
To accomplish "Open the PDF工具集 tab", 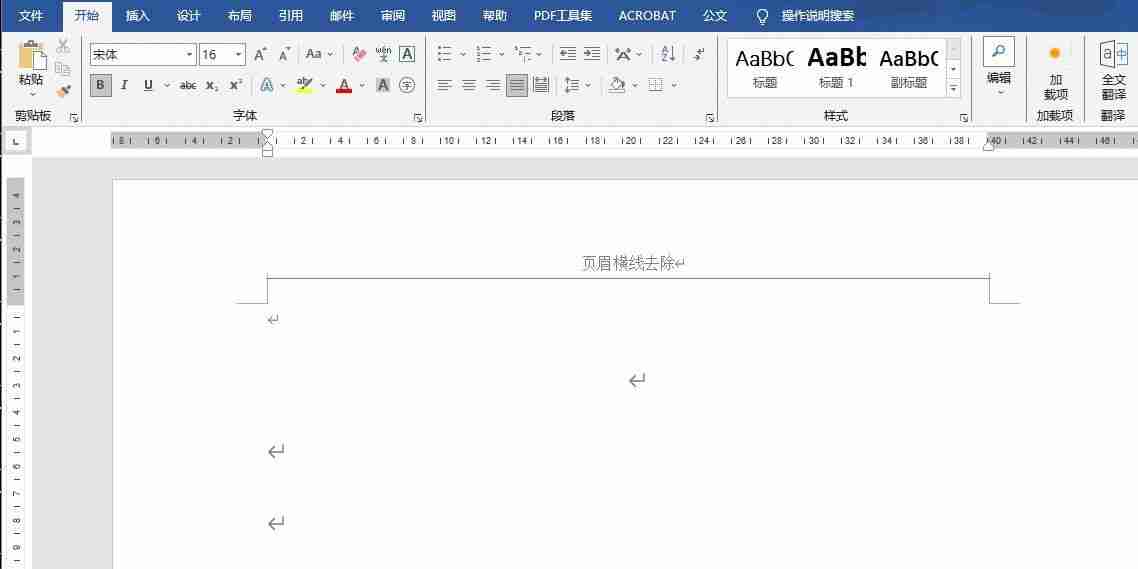I will pyautogui.click(x=562, y=16).
